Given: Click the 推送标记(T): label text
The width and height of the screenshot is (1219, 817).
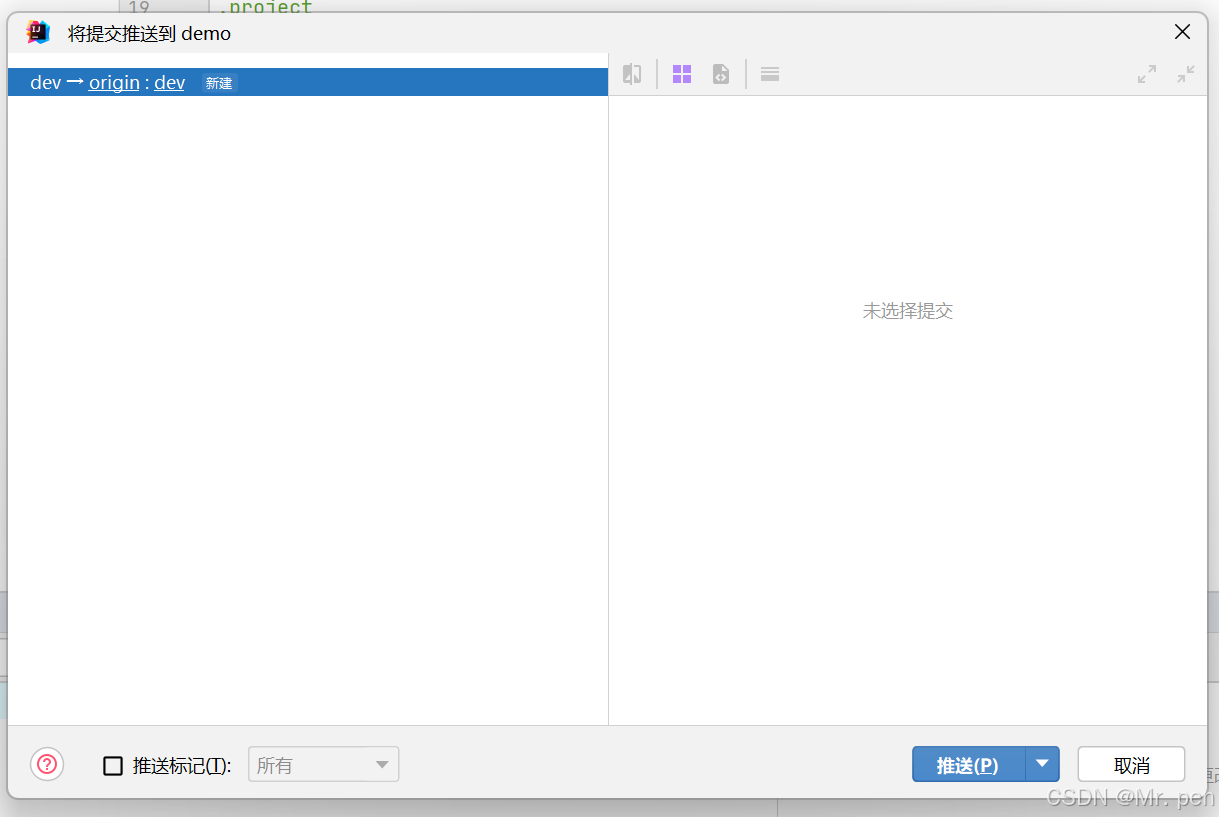Looking at the screenshot, I should click(182, 766).
